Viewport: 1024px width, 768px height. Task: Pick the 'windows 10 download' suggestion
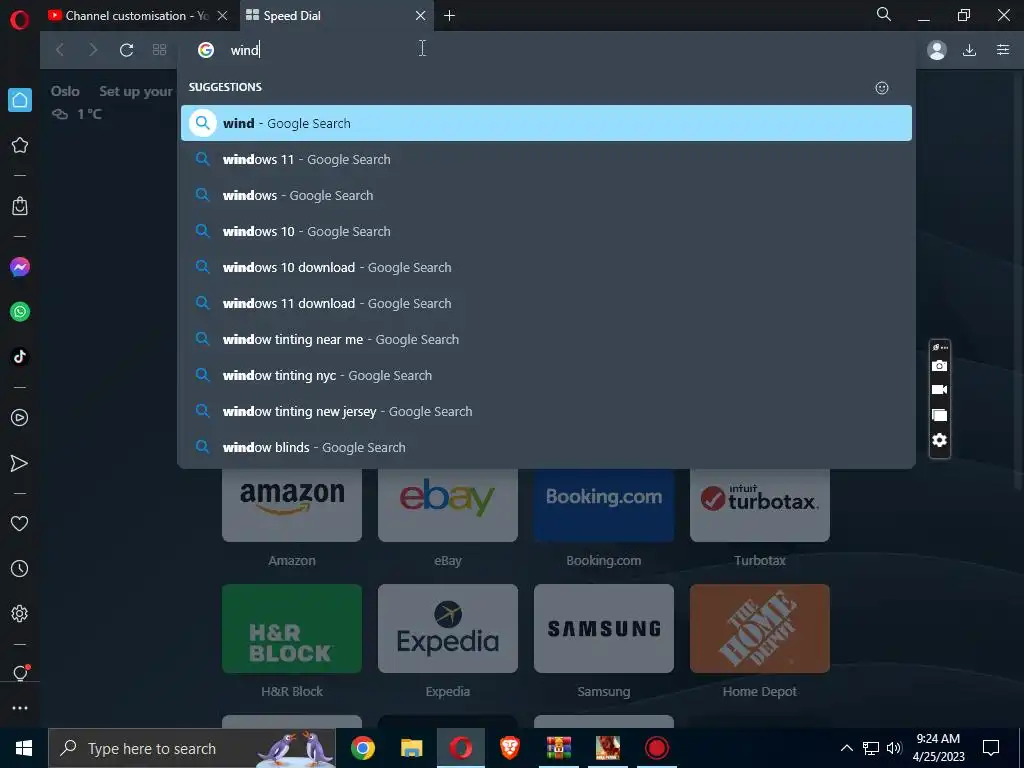tap(546, 267)
